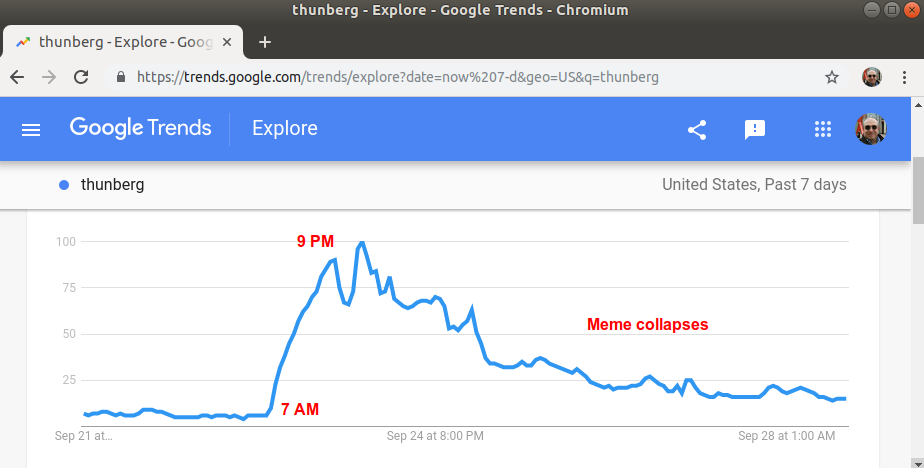This screenshot has width=924, height=468.
Task: Click the Google account avatar in header
Action: tap(871, 128)
